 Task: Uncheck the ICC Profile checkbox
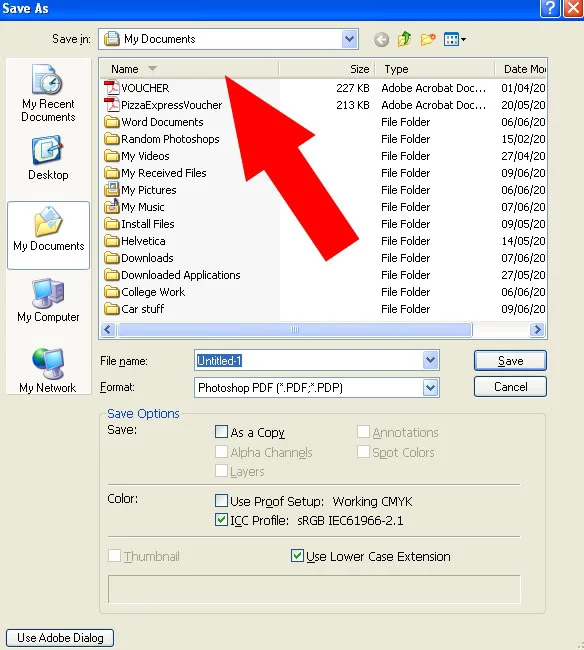[x=221, y=520]
